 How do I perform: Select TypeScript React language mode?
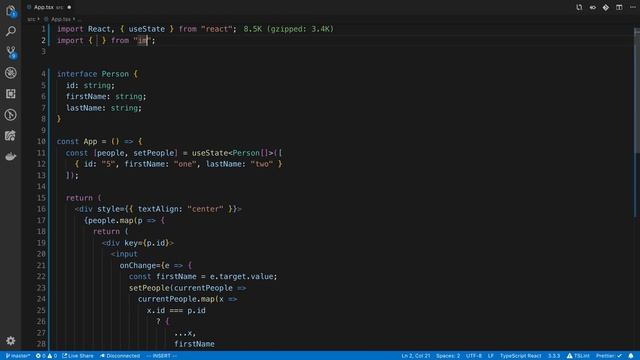(x=520, y=356)
